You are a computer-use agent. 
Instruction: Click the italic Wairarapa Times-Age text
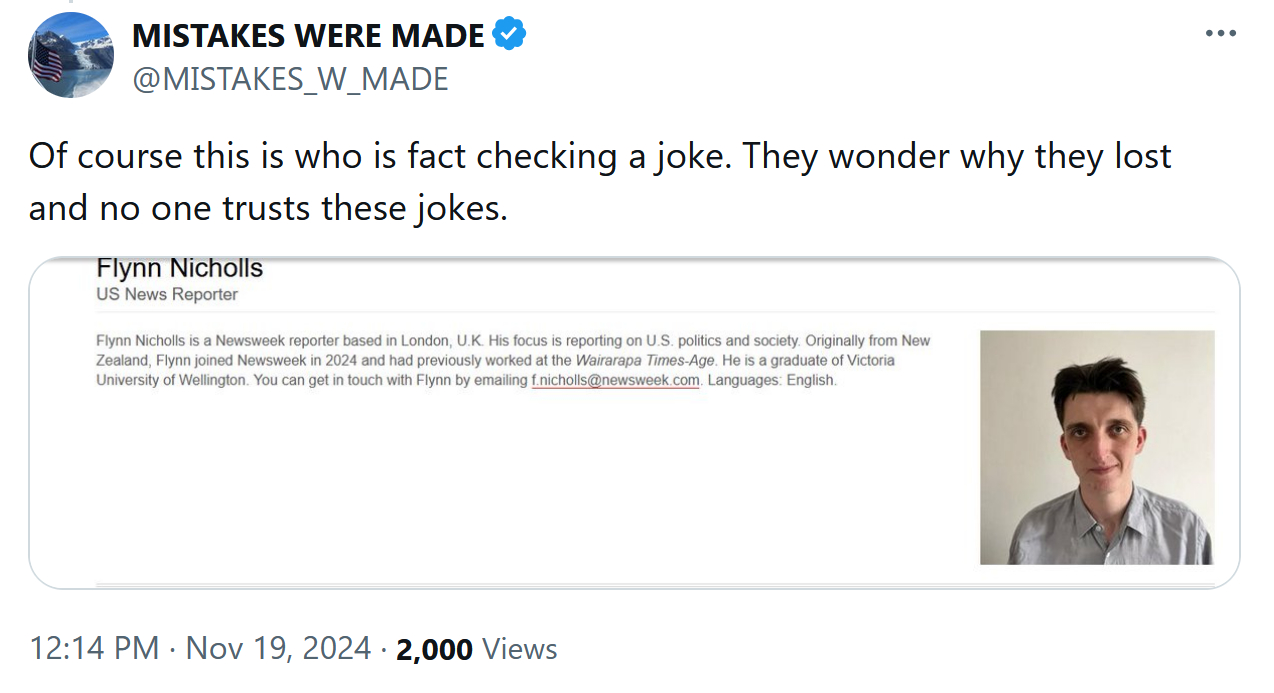pos(645,360)
